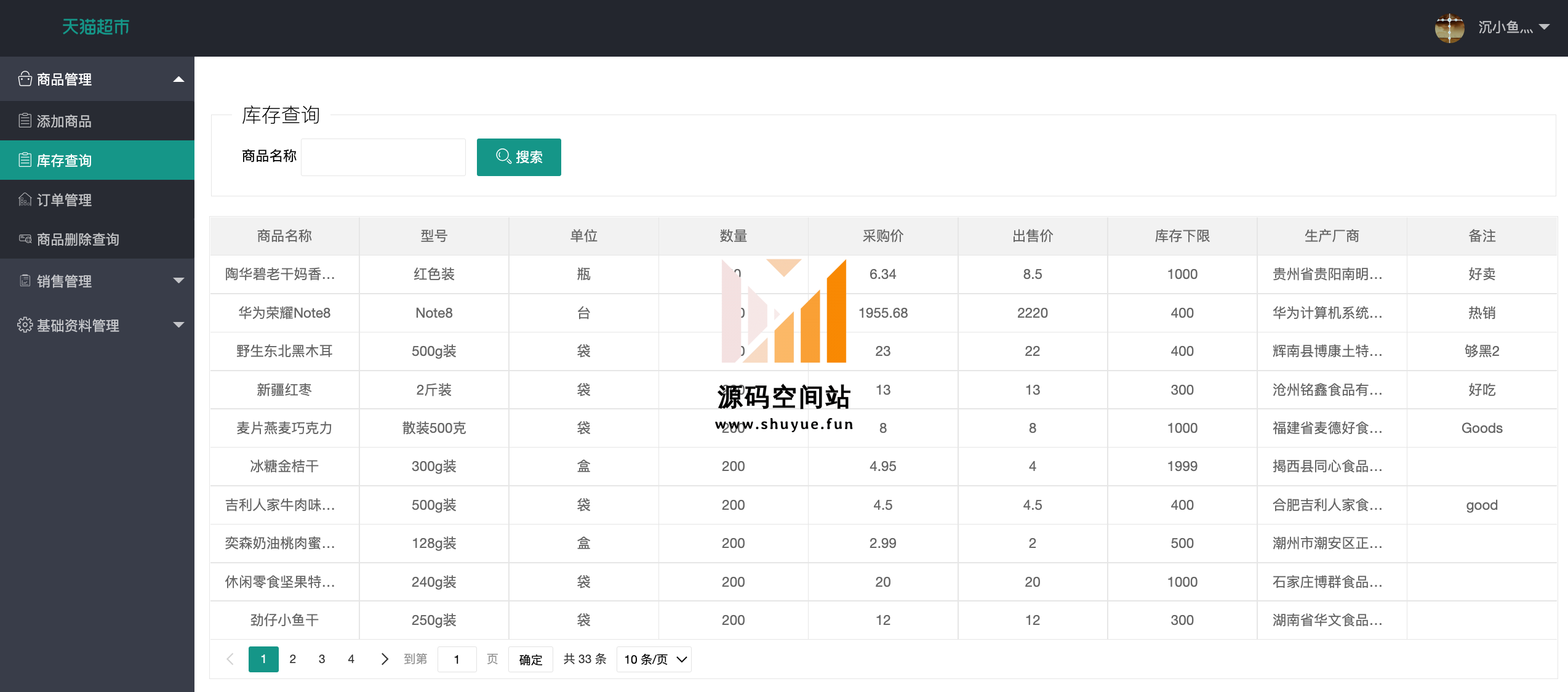Open 销售管理 menu section
This screenshot has width=1568, height=692.
tap(97, 281)
